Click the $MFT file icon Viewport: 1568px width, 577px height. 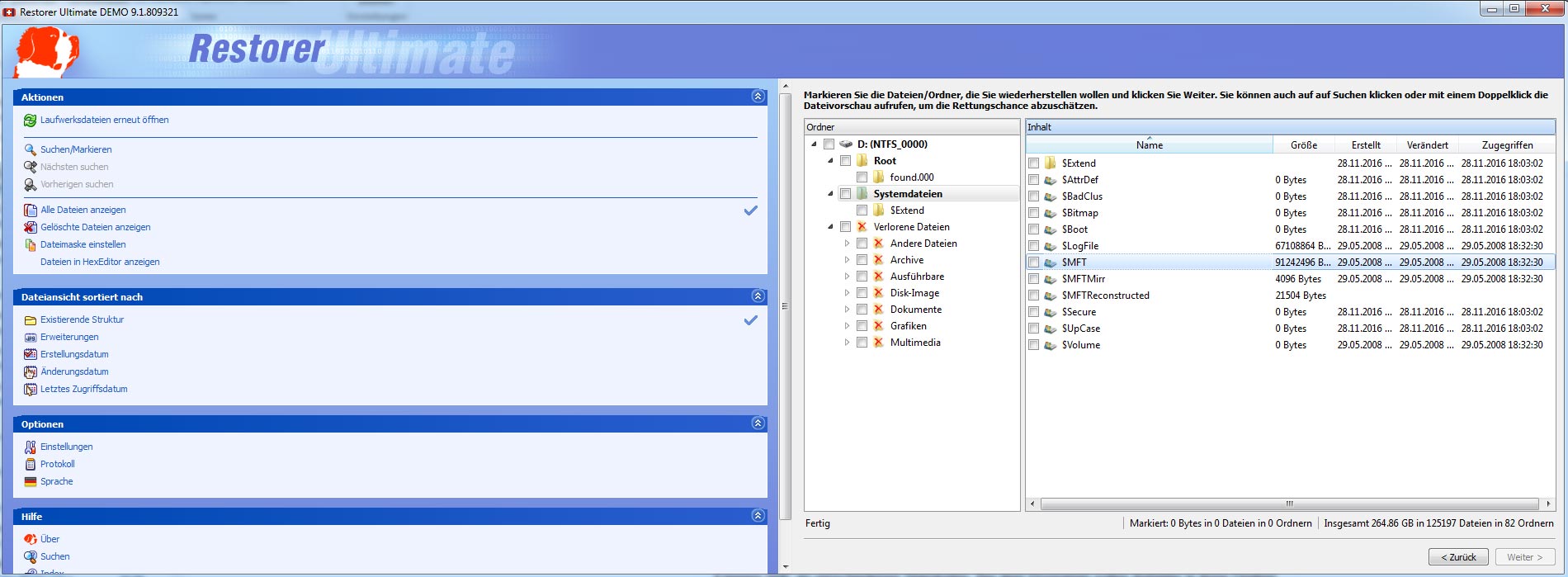pyautogui.click(x=1051, y=262)
